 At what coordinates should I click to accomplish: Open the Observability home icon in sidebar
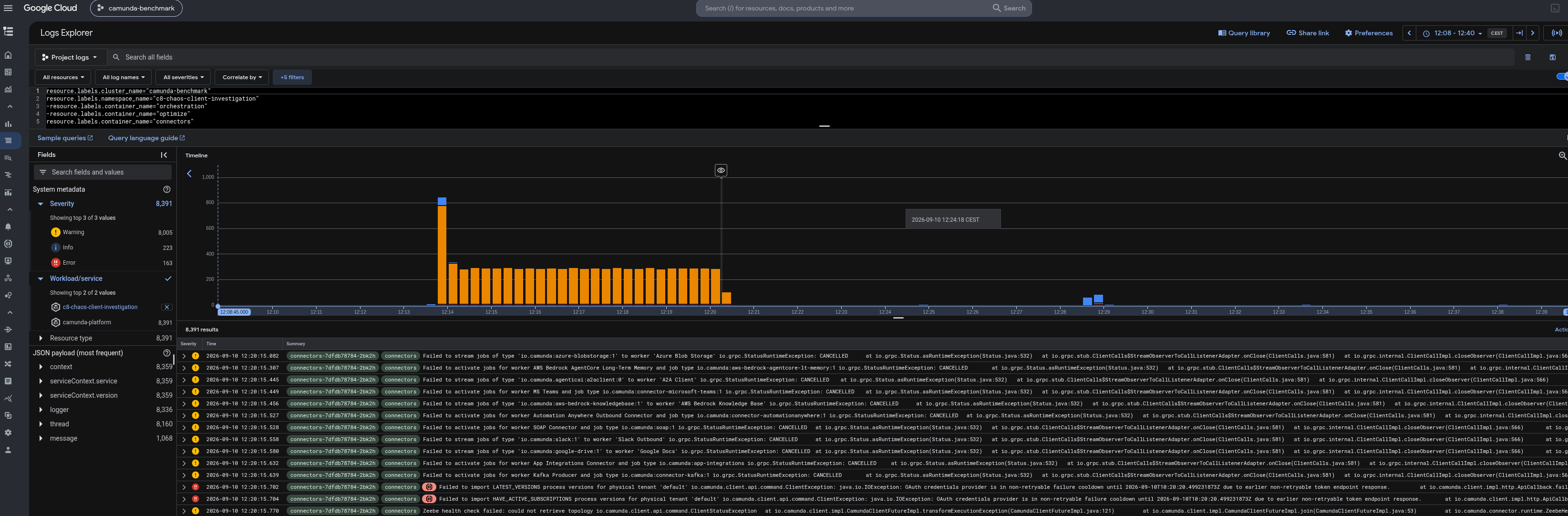tap(9, 55)
